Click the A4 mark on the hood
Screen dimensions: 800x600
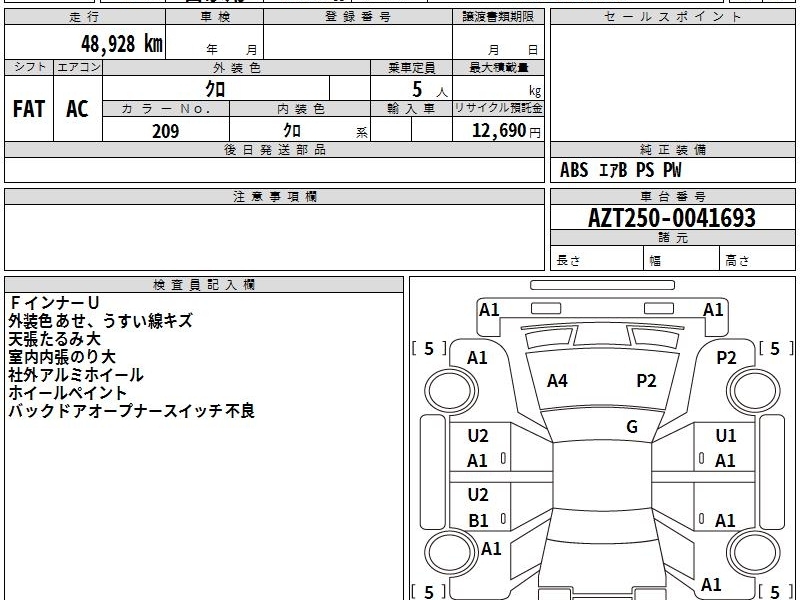coord(557,381)
